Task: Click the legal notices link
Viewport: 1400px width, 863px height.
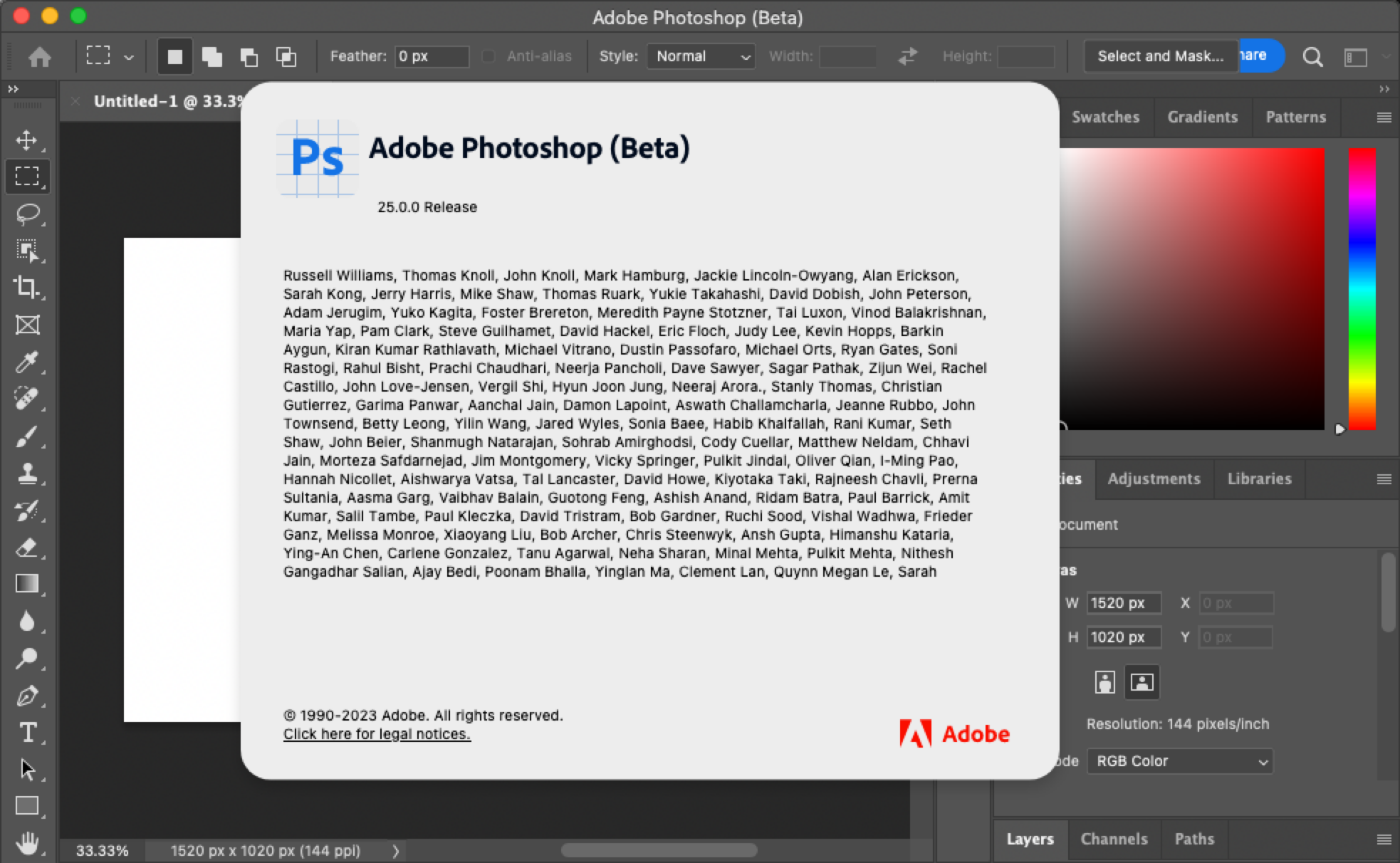Action: coord(377,734)
